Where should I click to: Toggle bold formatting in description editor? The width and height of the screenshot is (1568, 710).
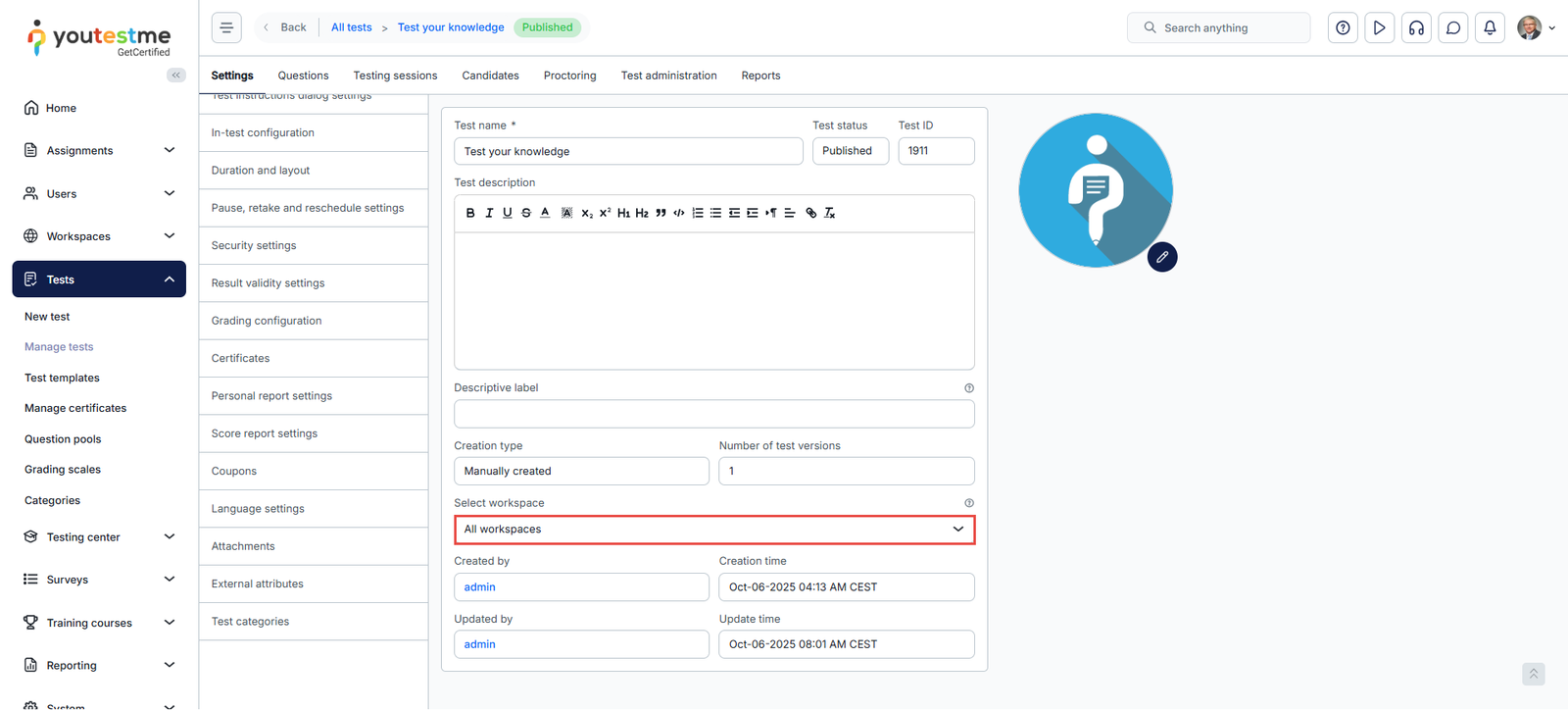coord(470,213)
